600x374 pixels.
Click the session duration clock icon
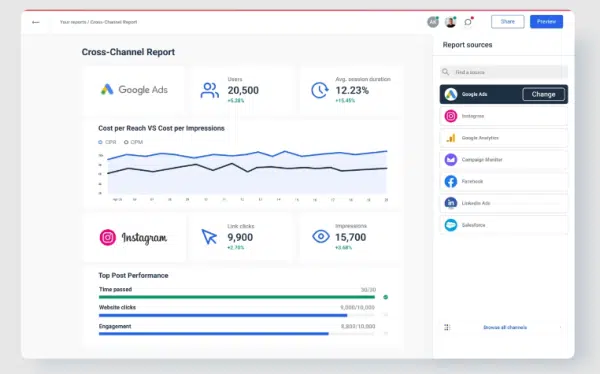point(320,90)
